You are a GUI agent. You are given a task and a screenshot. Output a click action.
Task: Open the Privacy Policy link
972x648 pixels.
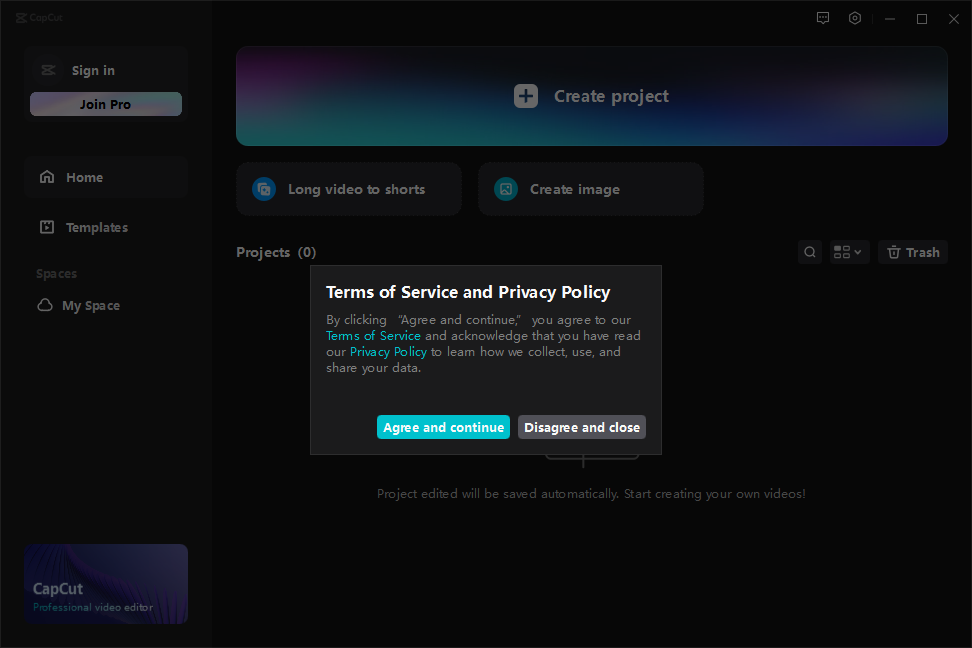pos(388,352)
